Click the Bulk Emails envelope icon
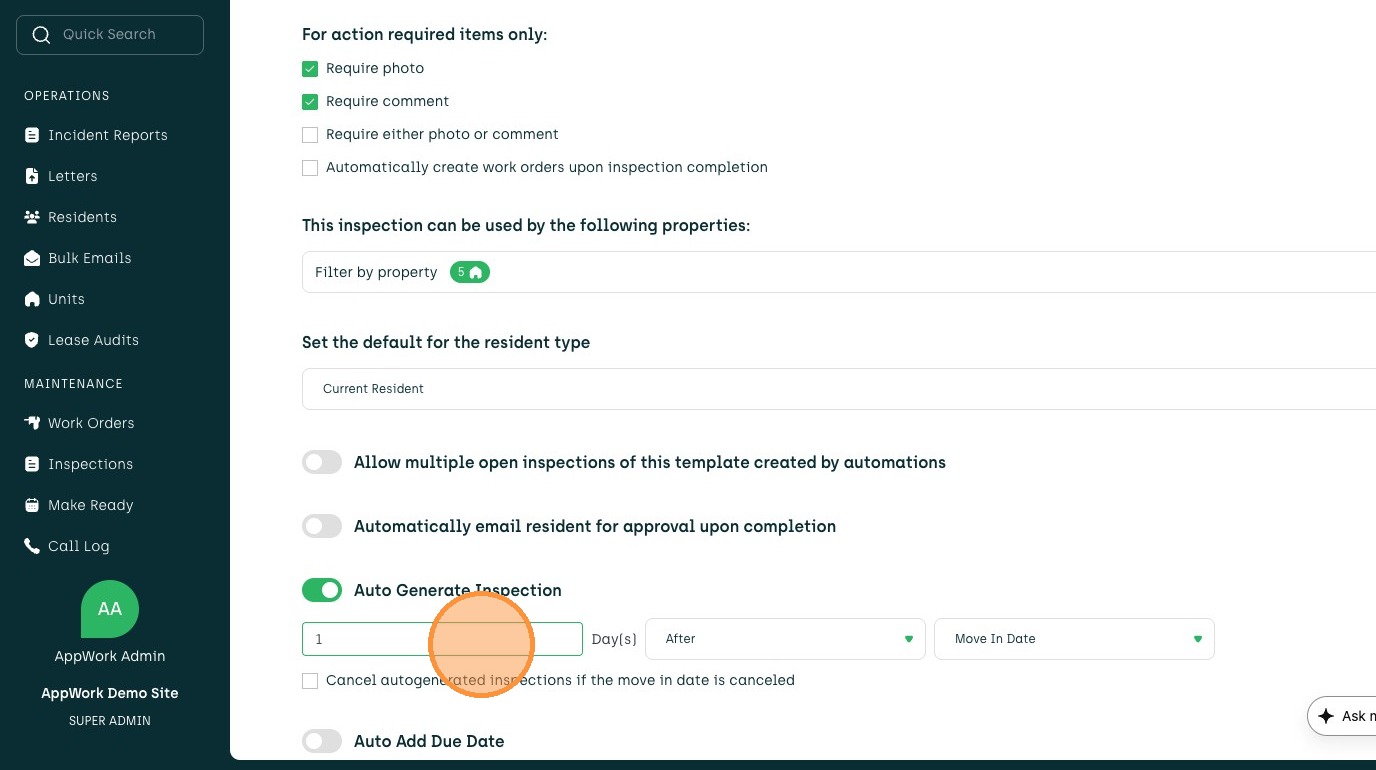 pyautogui.click(x=32, y=258)
